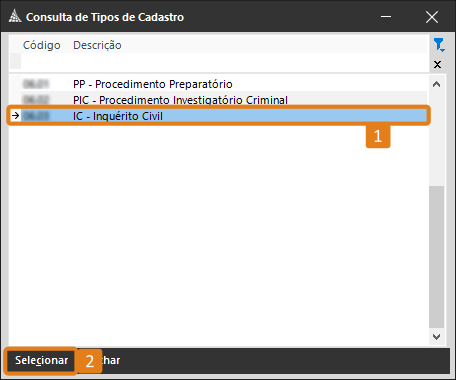Click the pyramid application icon in title bar
Image resolution: width=456 pixels, height=380 pixels.
(15, 16)
